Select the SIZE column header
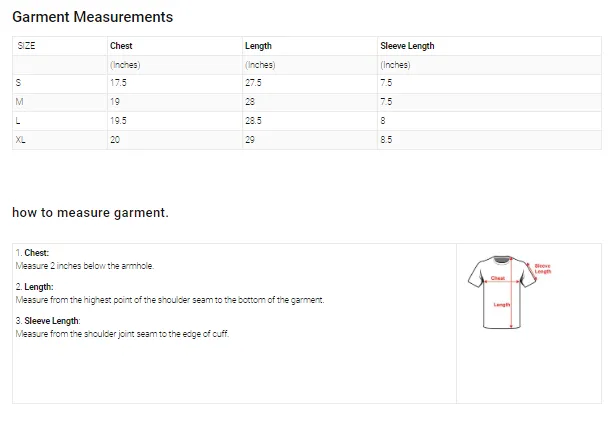The width and height of the screenshot is (613, 424). point(26,46)
